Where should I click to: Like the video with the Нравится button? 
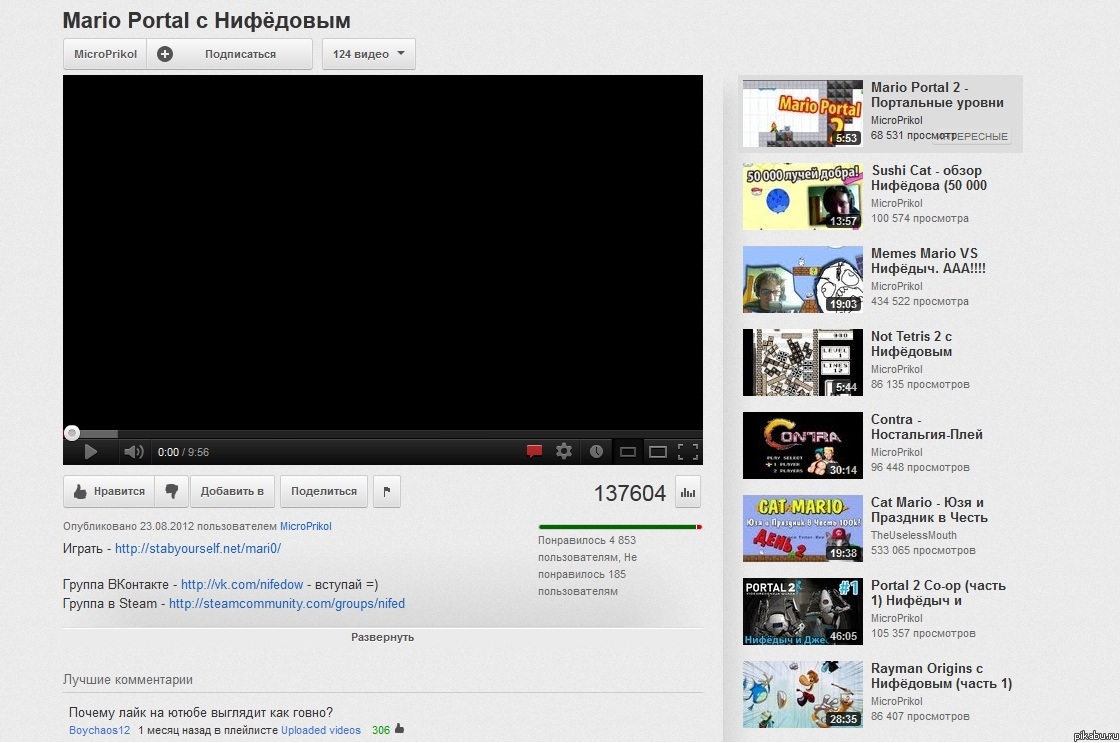point(109,492)
